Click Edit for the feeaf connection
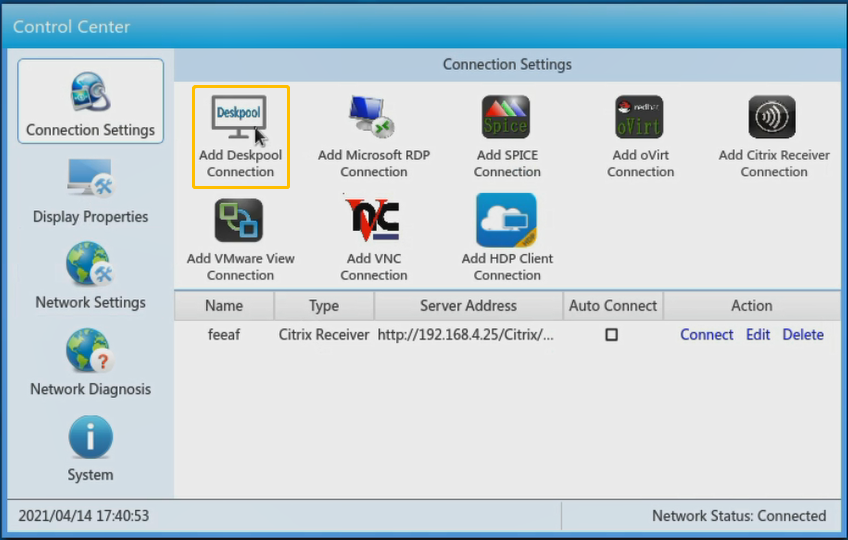The height and width of the screenshot is (540, 848). click(758, 335)
